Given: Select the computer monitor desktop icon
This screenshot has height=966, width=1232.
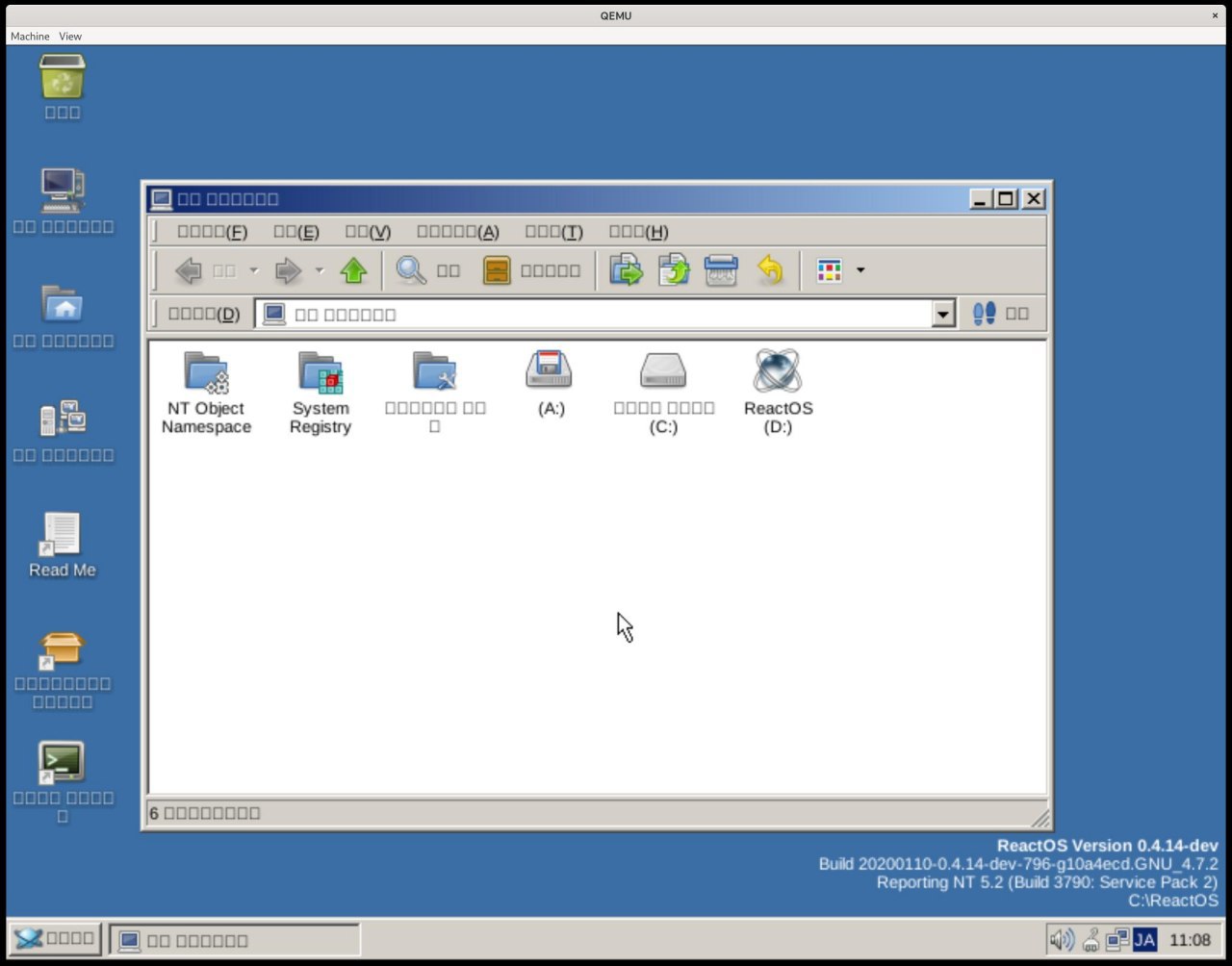Looking at the screenshot, I should click(x=63, y=201).
